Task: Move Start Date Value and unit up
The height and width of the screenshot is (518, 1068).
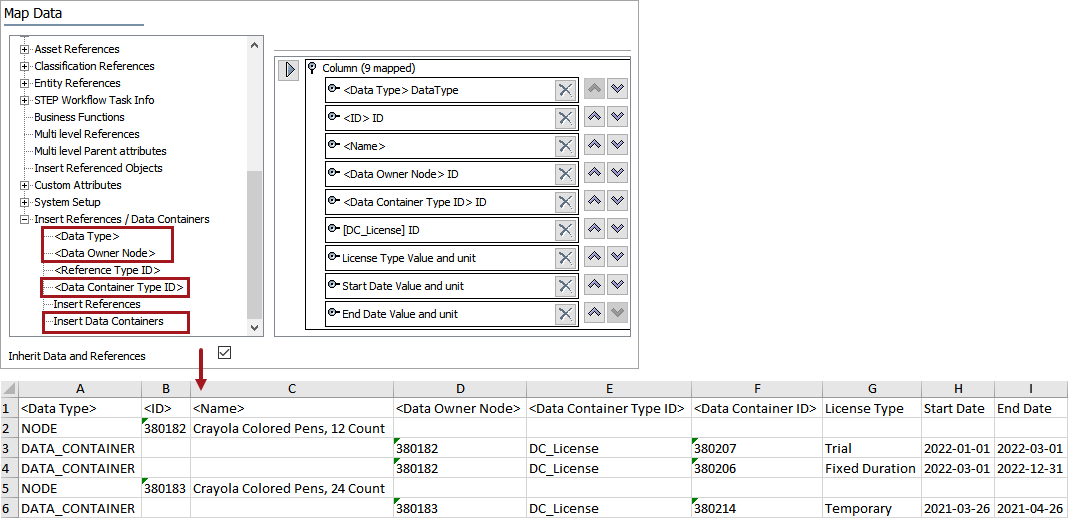Action: (x=594, y=285)
